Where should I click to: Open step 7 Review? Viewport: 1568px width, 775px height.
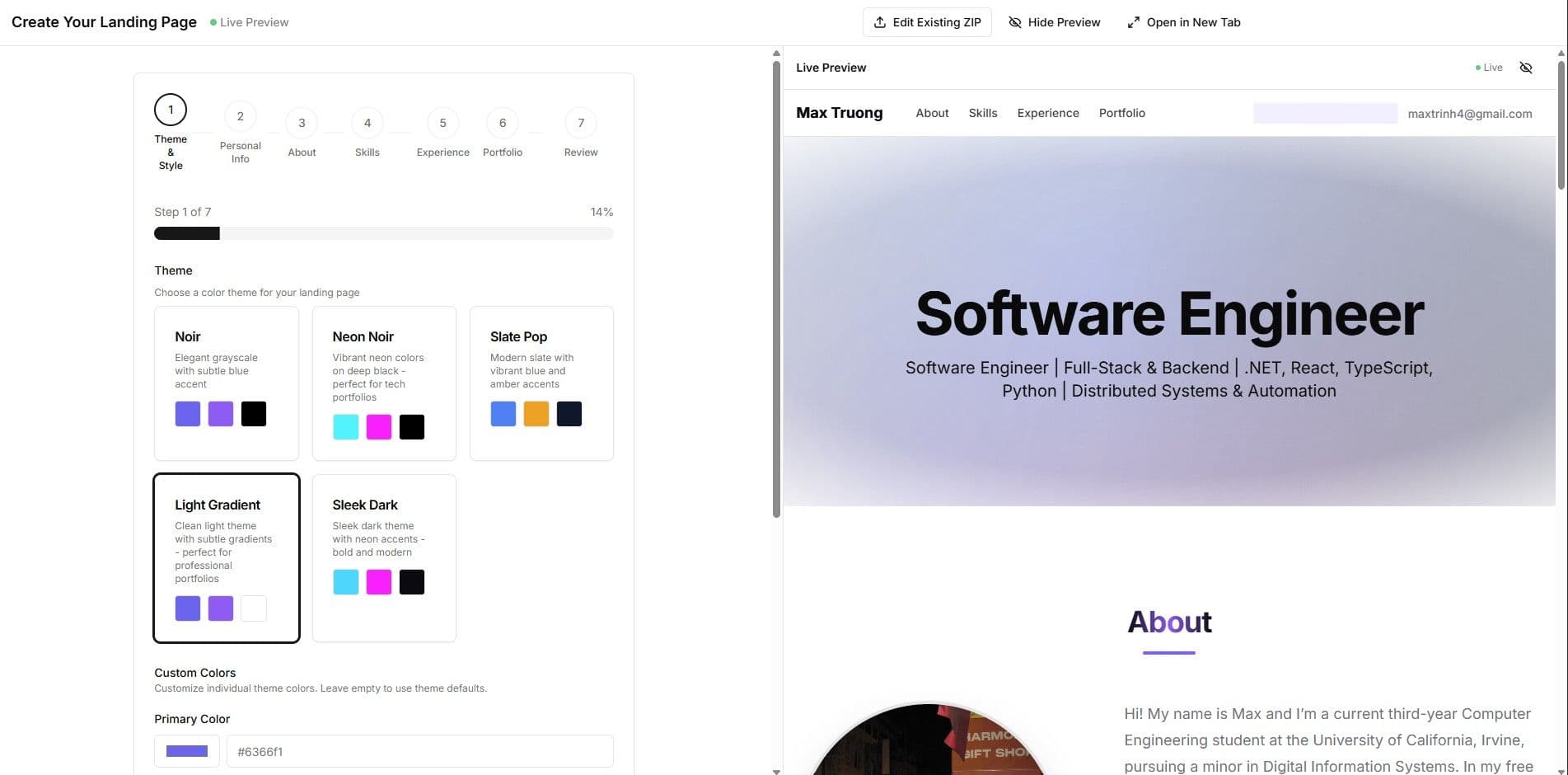[581, 124]
